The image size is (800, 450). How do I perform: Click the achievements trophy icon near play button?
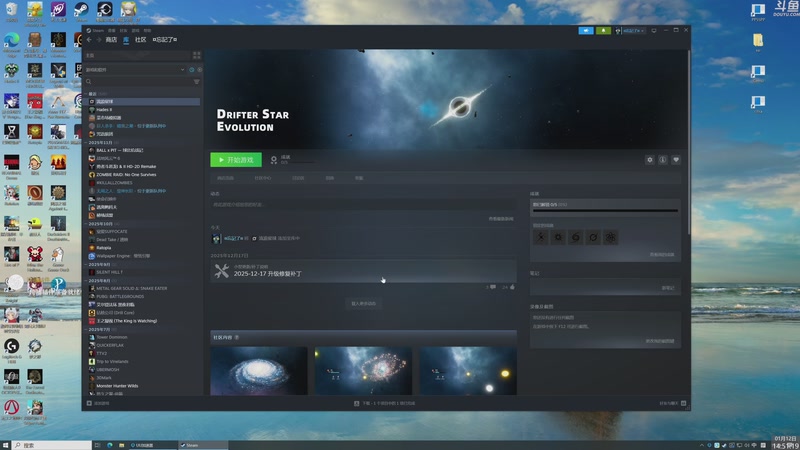[x=273, y=160]
